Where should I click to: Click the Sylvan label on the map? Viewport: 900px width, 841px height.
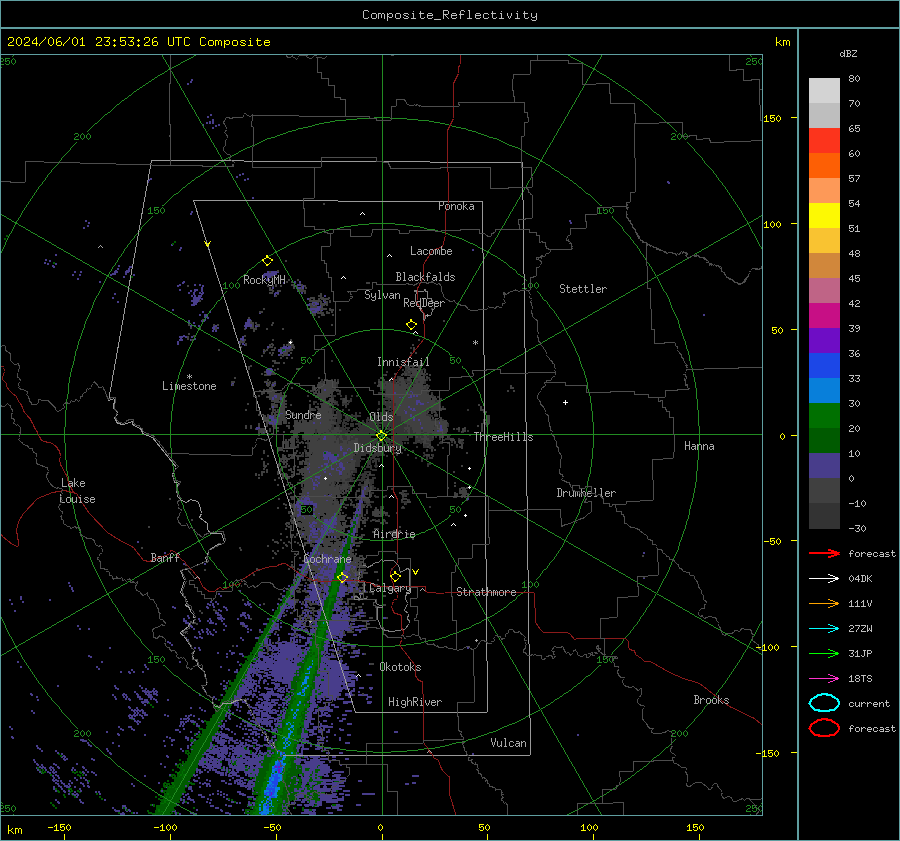[382, 295]
